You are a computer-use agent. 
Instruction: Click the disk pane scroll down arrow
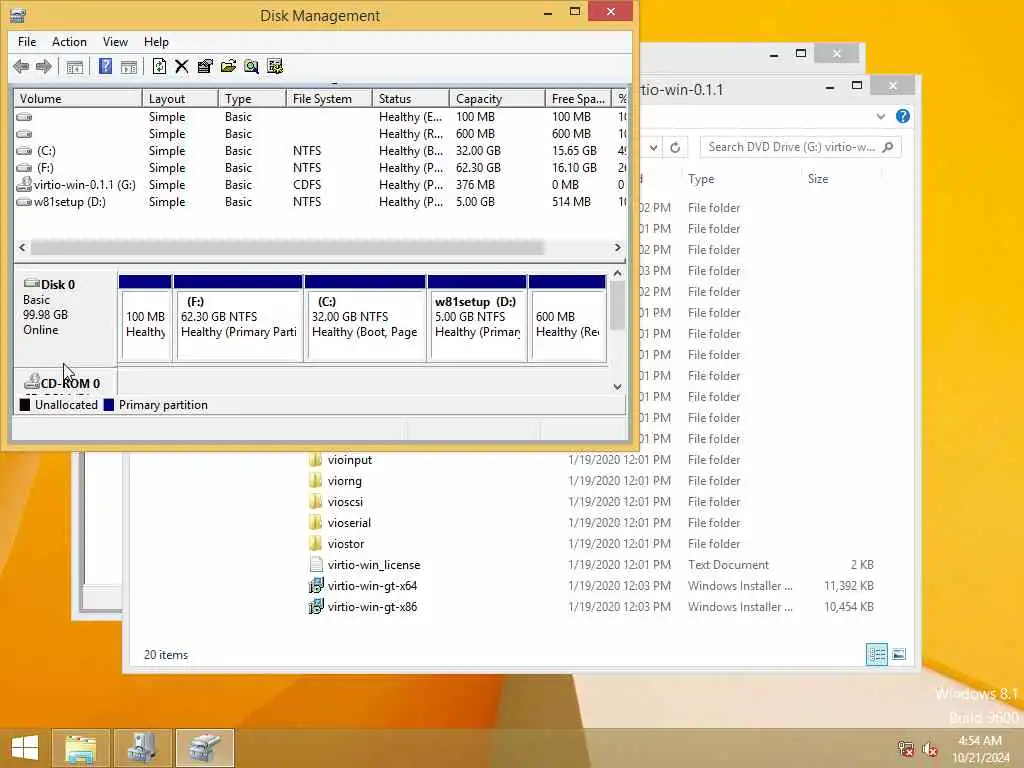tap(617, 387)
